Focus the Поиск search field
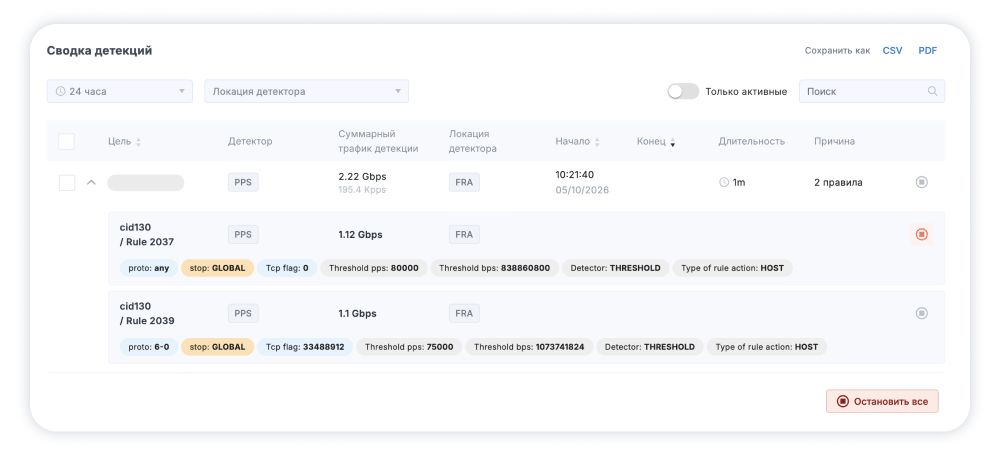 (x=872, y=91)
